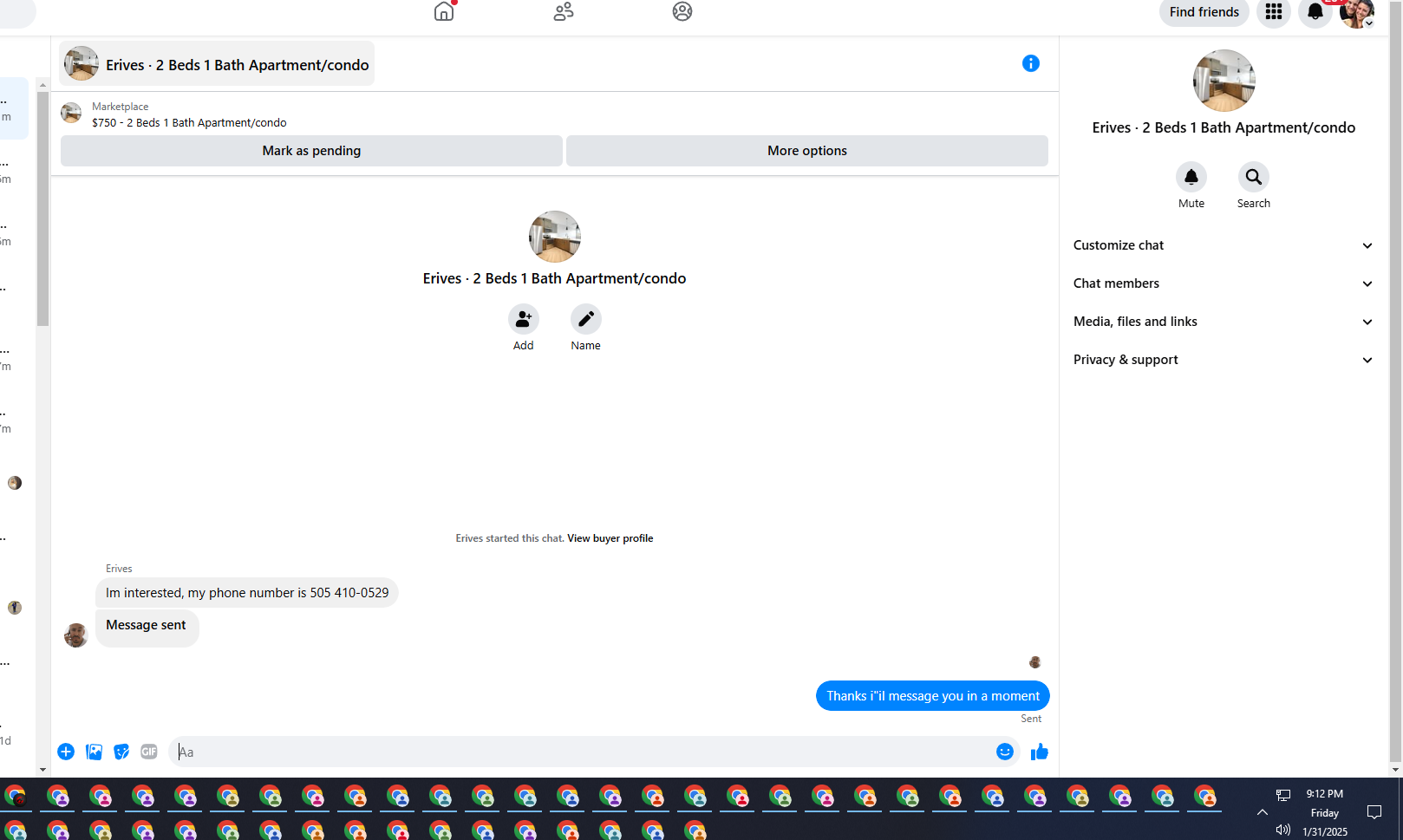Click the conversation list scrollbar thumb
The height and width of the screenshot is (840, 1403).
coord(42,208)
